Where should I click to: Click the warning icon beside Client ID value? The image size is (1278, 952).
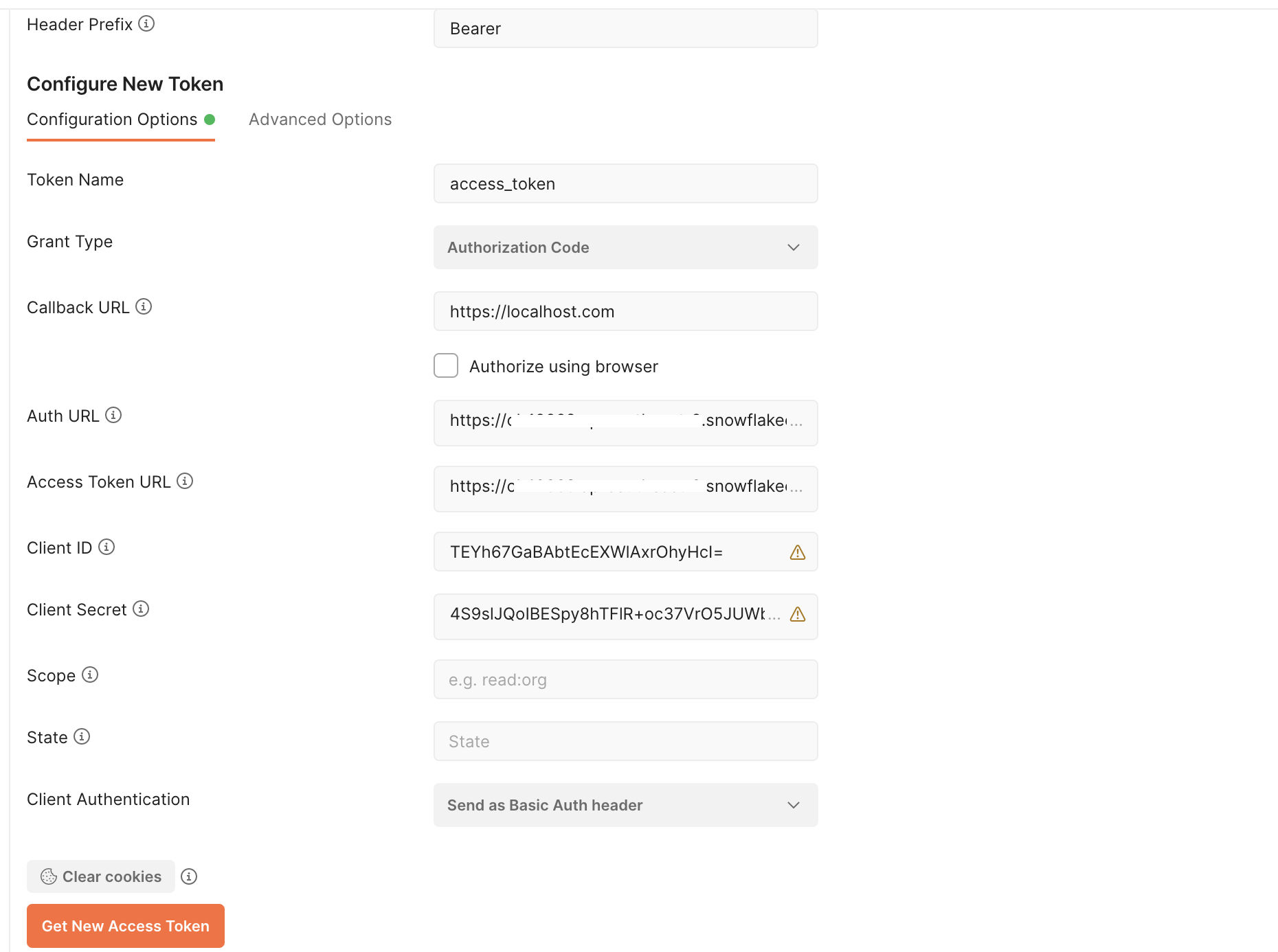(x=797, y=552)
